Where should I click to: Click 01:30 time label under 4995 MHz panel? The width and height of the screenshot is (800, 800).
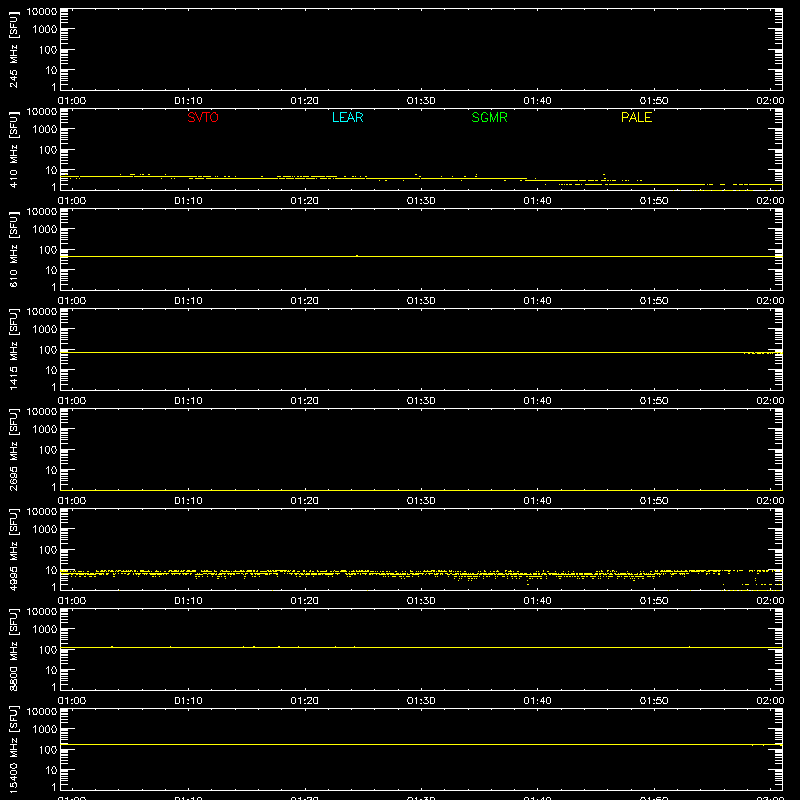pyautogui.click(x=421, y=601)
